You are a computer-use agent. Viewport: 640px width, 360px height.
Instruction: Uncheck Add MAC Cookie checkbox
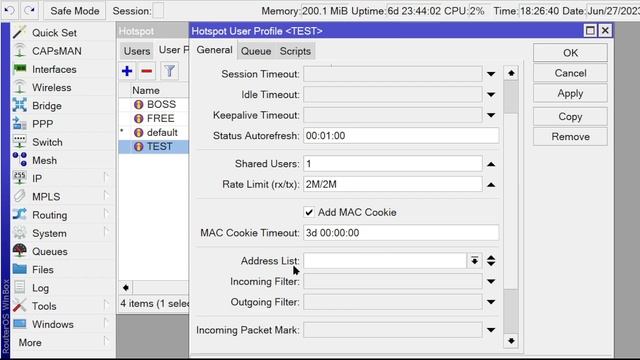point(309,212)
